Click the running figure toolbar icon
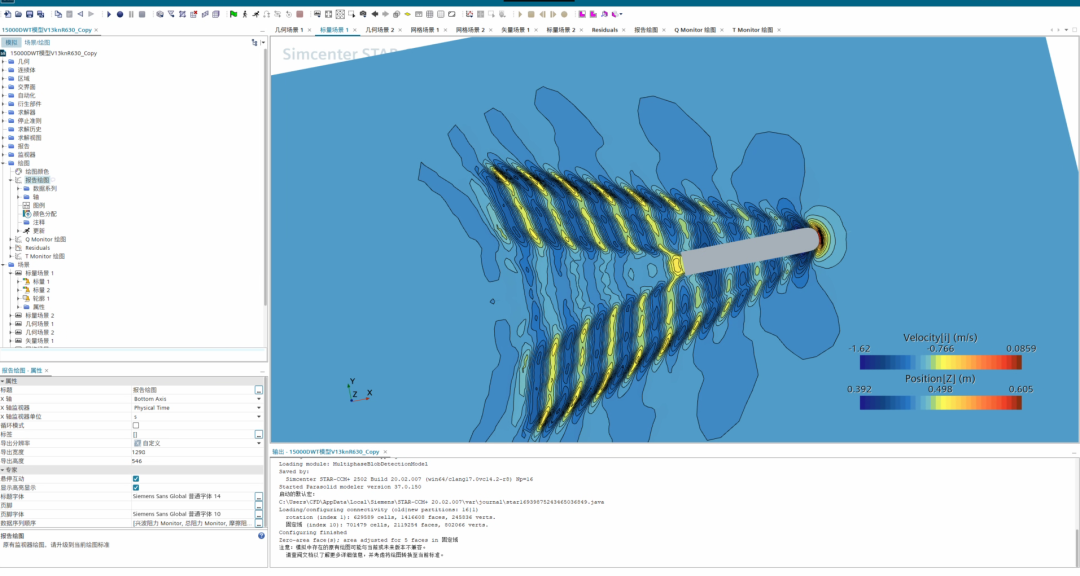 click(256, 14)
